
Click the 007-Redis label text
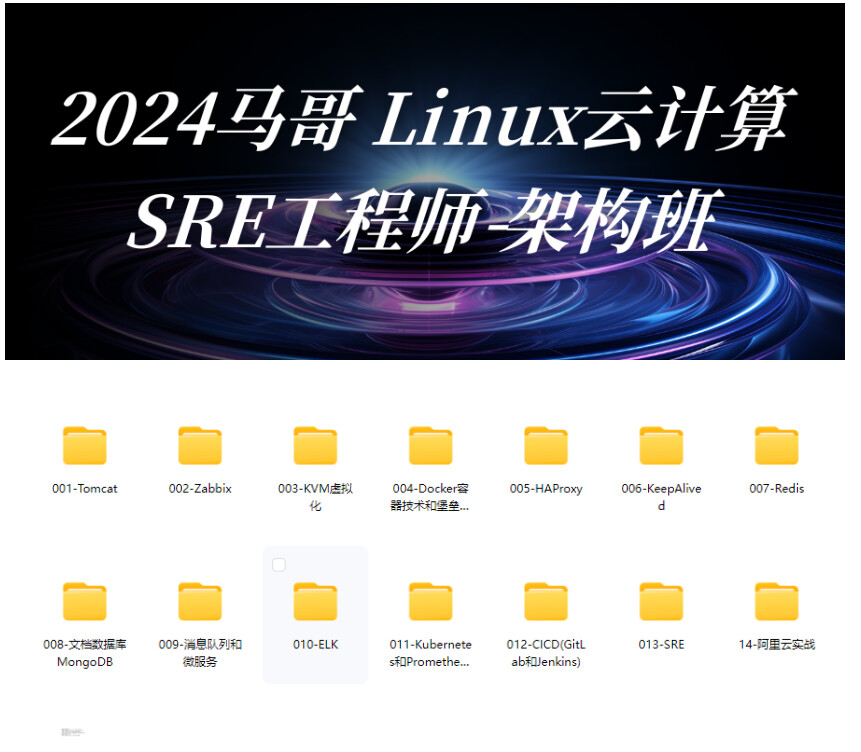point(776,488)
